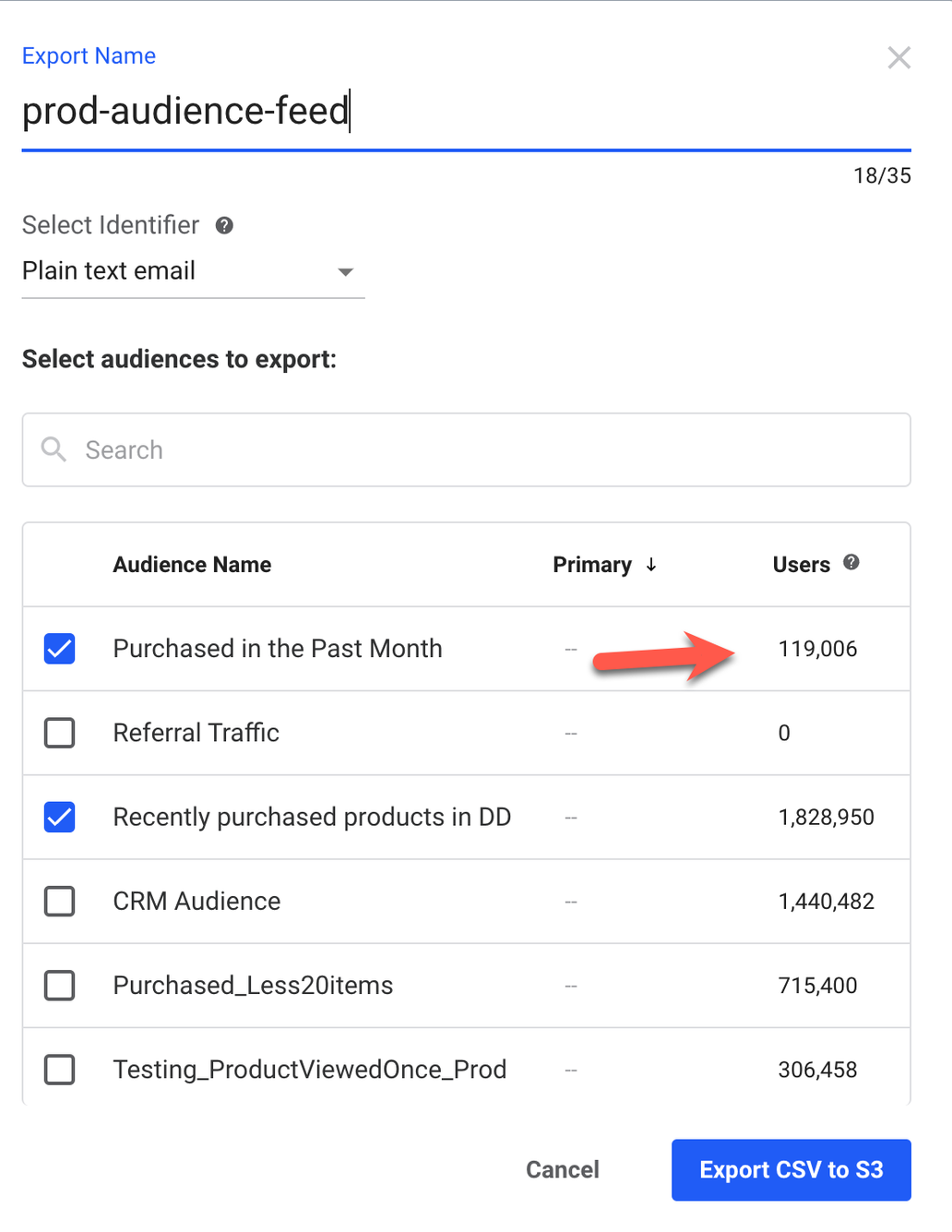Click the 1,440,482 users value
The image size is (952, 1232).
(826, 901)
